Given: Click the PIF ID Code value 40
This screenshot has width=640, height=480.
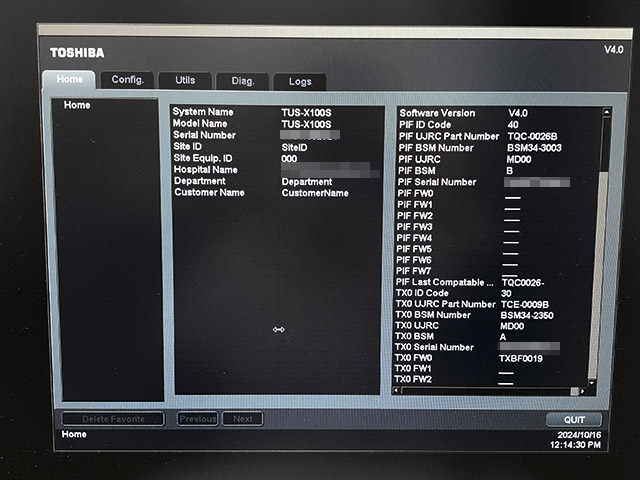Looking at the screenshot, I should [513, 125].
